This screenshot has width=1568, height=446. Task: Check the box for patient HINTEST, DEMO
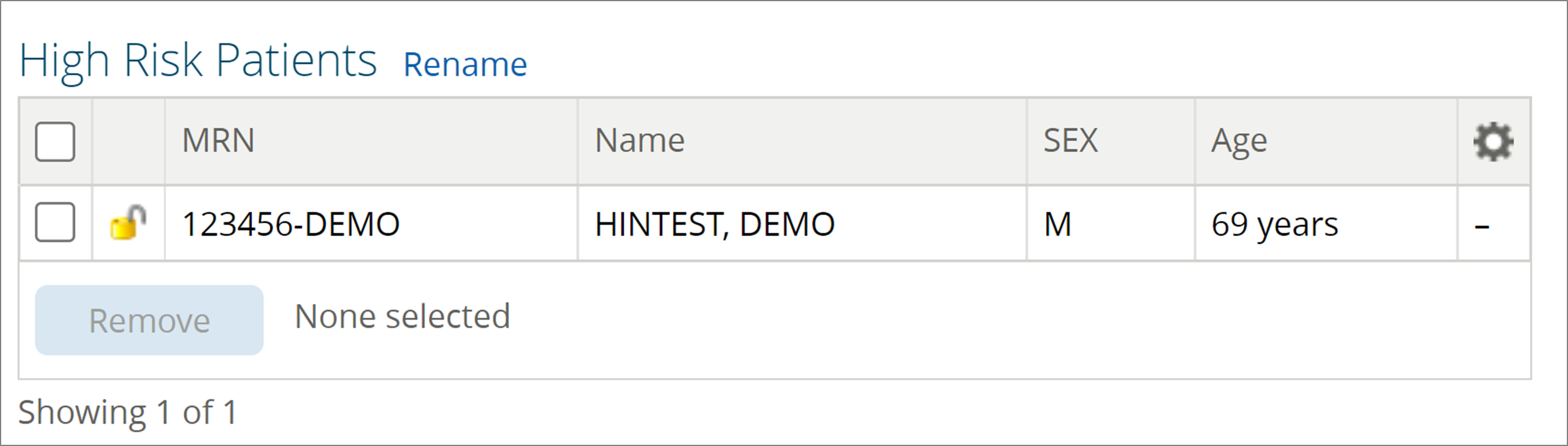coord(55,223)
